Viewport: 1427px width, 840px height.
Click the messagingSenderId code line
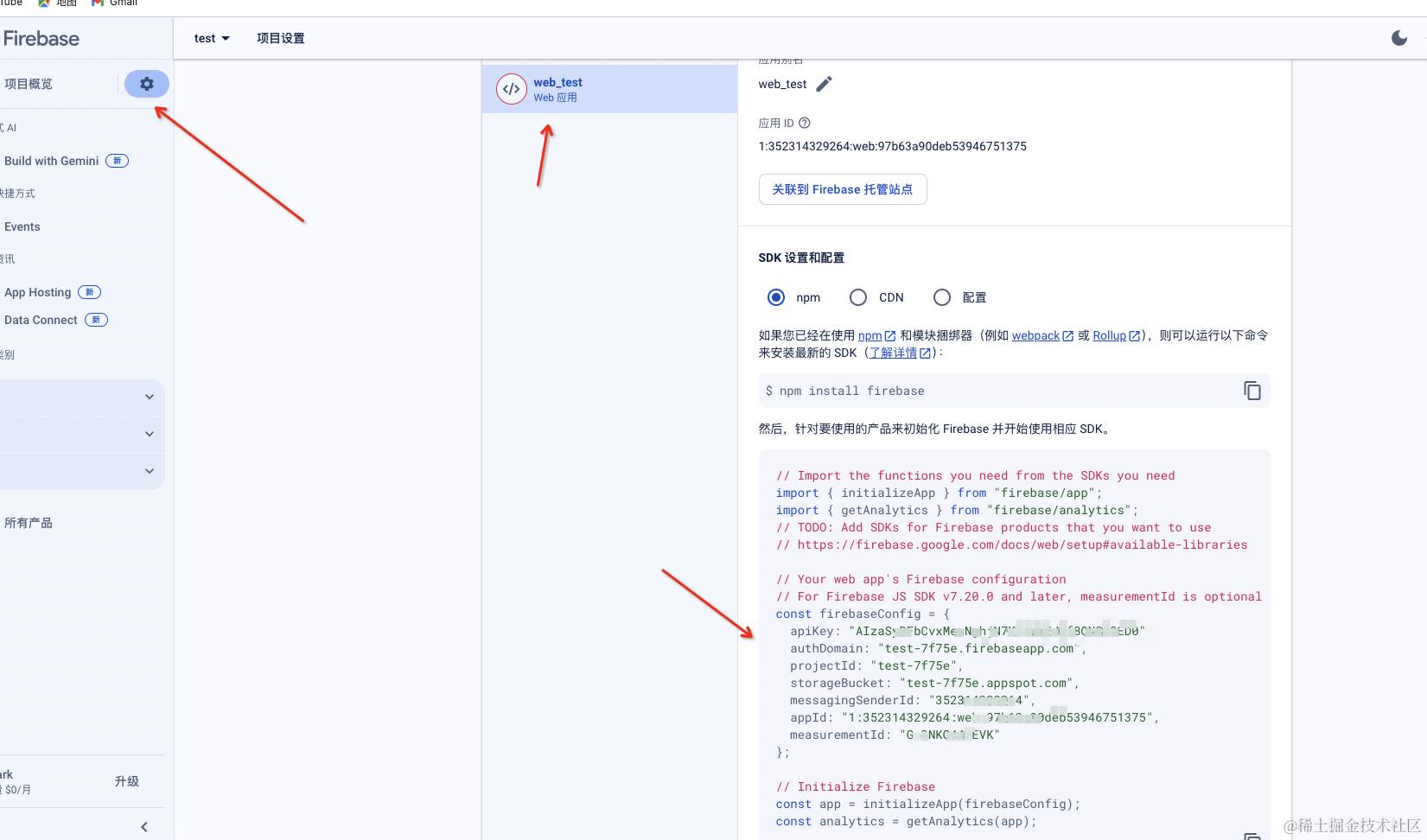tap(913, 700)
